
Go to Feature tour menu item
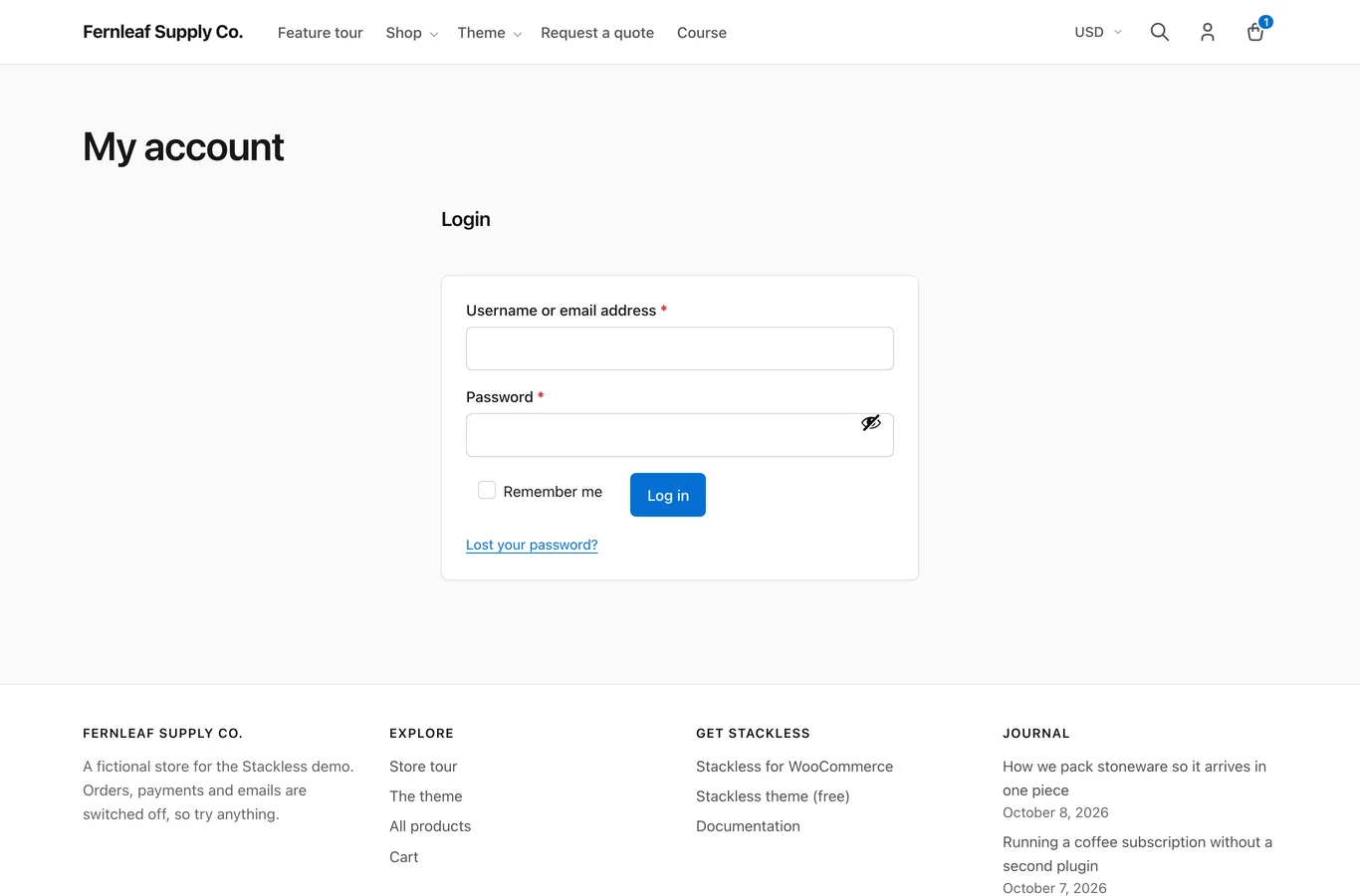coord(321,33)
